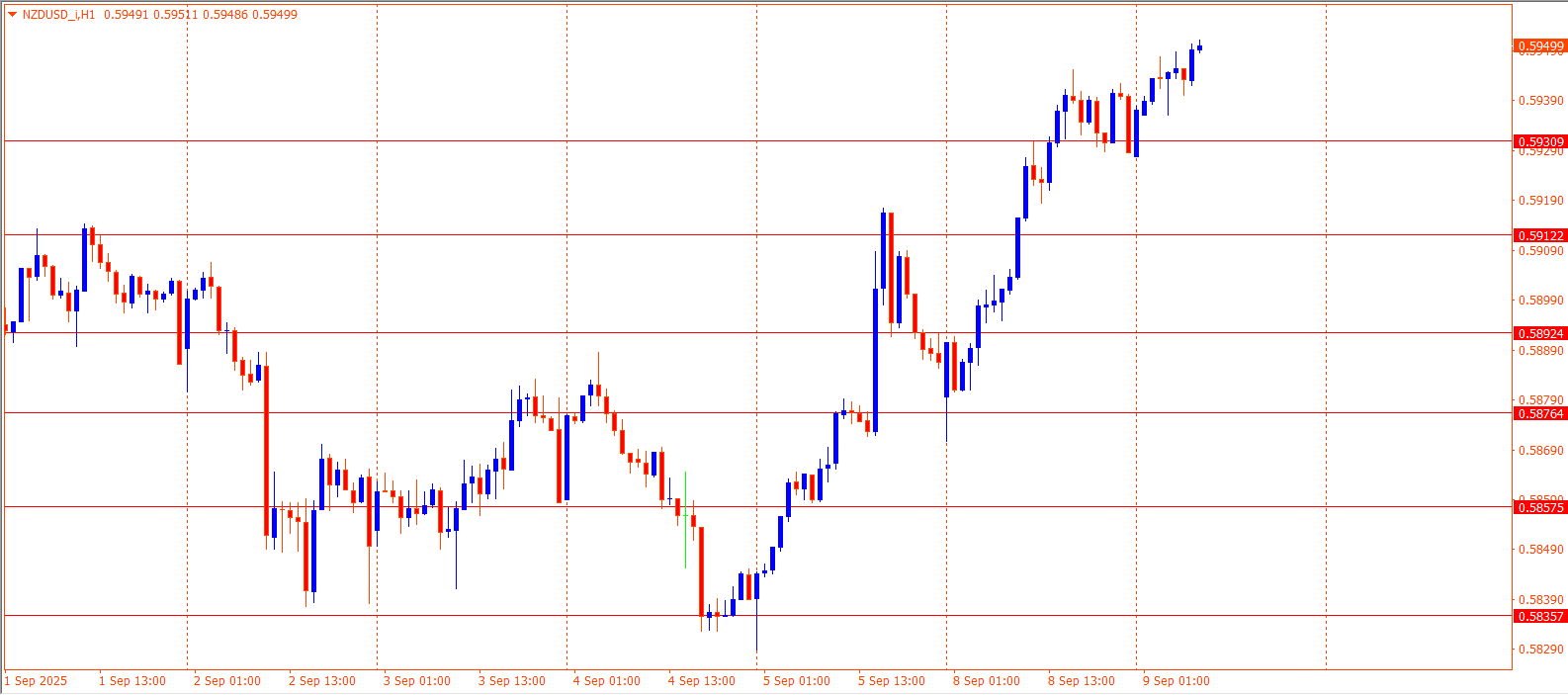
Task: Select the 3 Sep 13:00 time axis label
Action: pyautogui.click(x=512, y=681)
